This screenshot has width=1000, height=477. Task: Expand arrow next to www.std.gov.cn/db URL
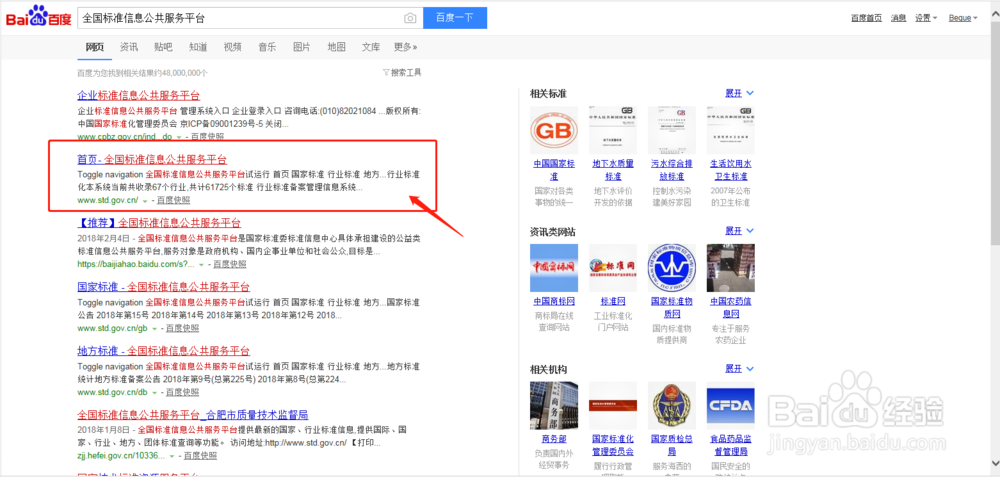point(154,392)
